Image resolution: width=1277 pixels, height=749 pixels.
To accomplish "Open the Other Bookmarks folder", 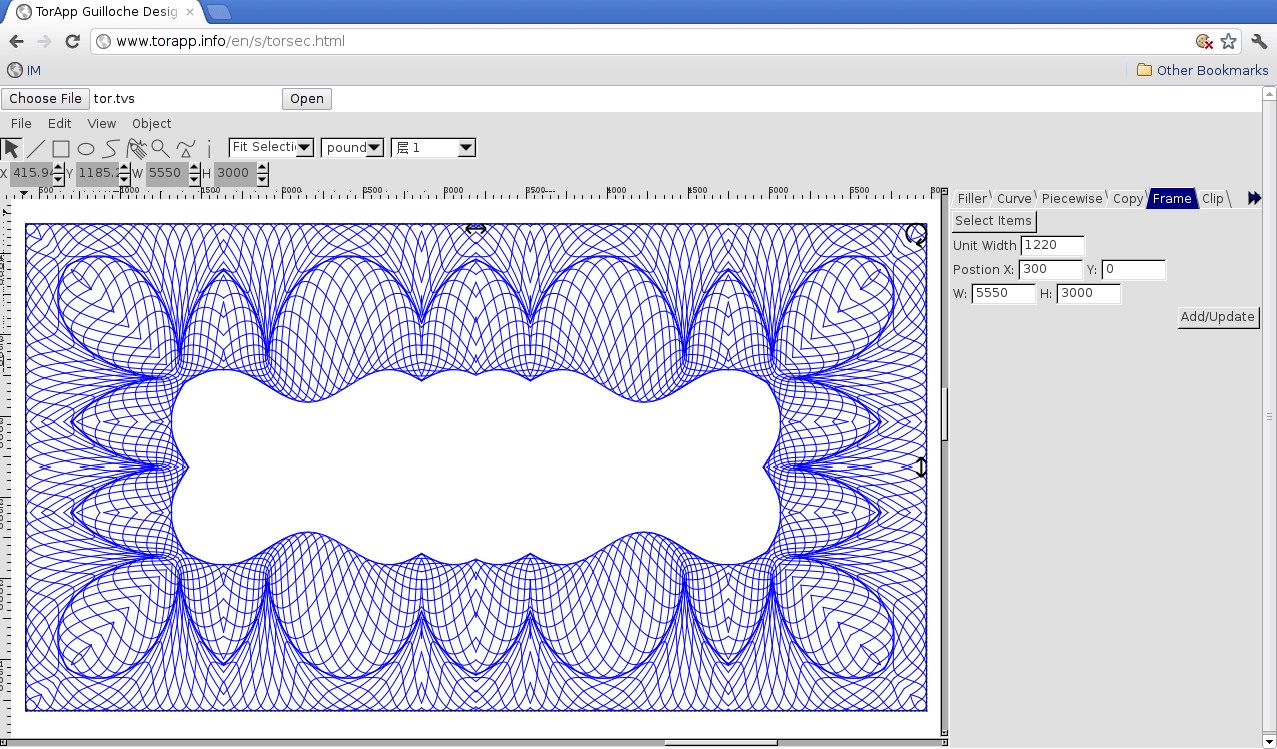I will (x=1202, y=70).
